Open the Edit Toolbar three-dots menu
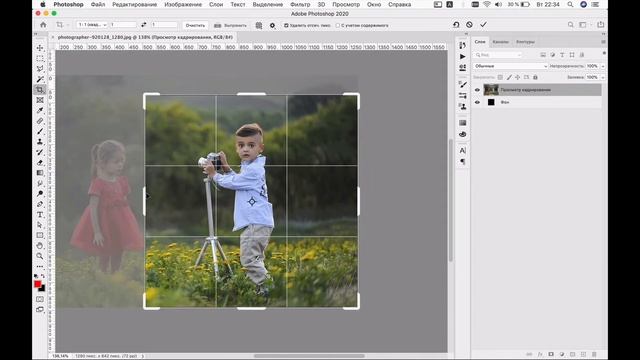The image size is (640, 360). (x=40, y=267)
